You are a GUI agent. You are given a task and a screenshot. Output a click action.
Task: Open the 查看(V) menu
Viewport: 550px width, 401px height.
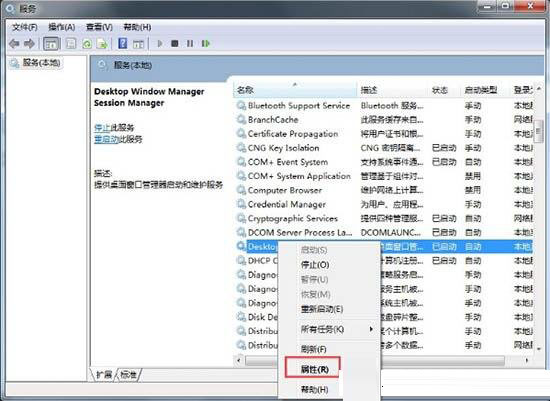pos(99,27)
